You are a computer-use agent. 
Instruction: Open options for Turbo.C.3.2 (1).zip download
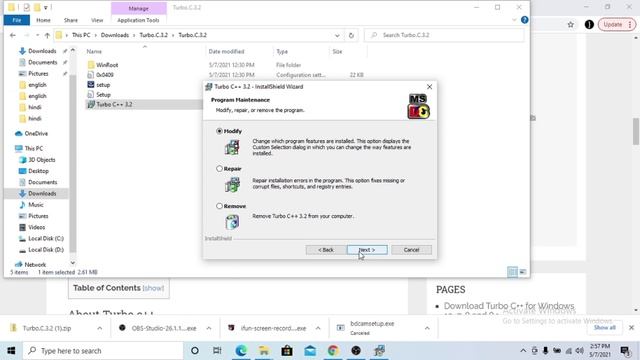[100, 328]
